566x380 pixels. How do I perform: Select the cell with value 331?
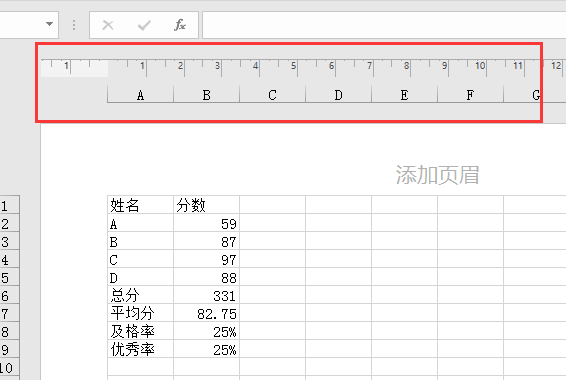click(x=206, y=295)
